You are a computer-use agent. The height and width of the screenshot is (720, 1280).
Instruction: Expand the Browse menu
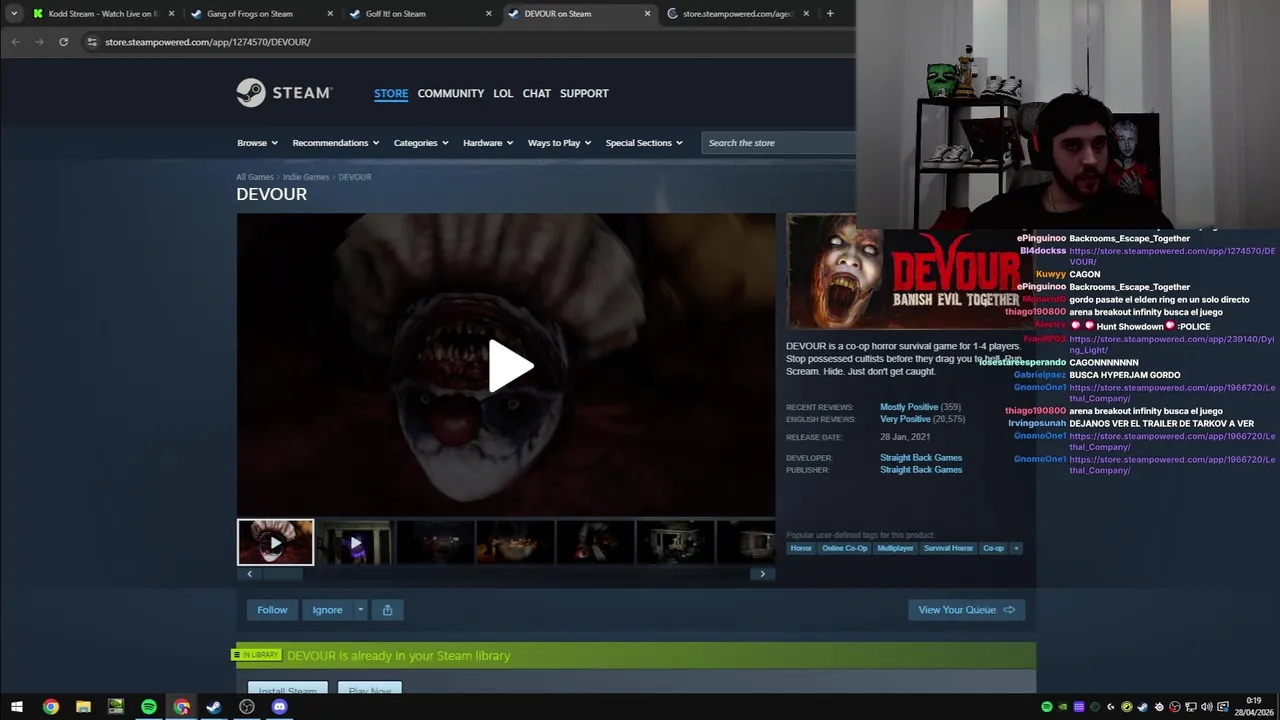pyautogui.click(x=257, y=143)
